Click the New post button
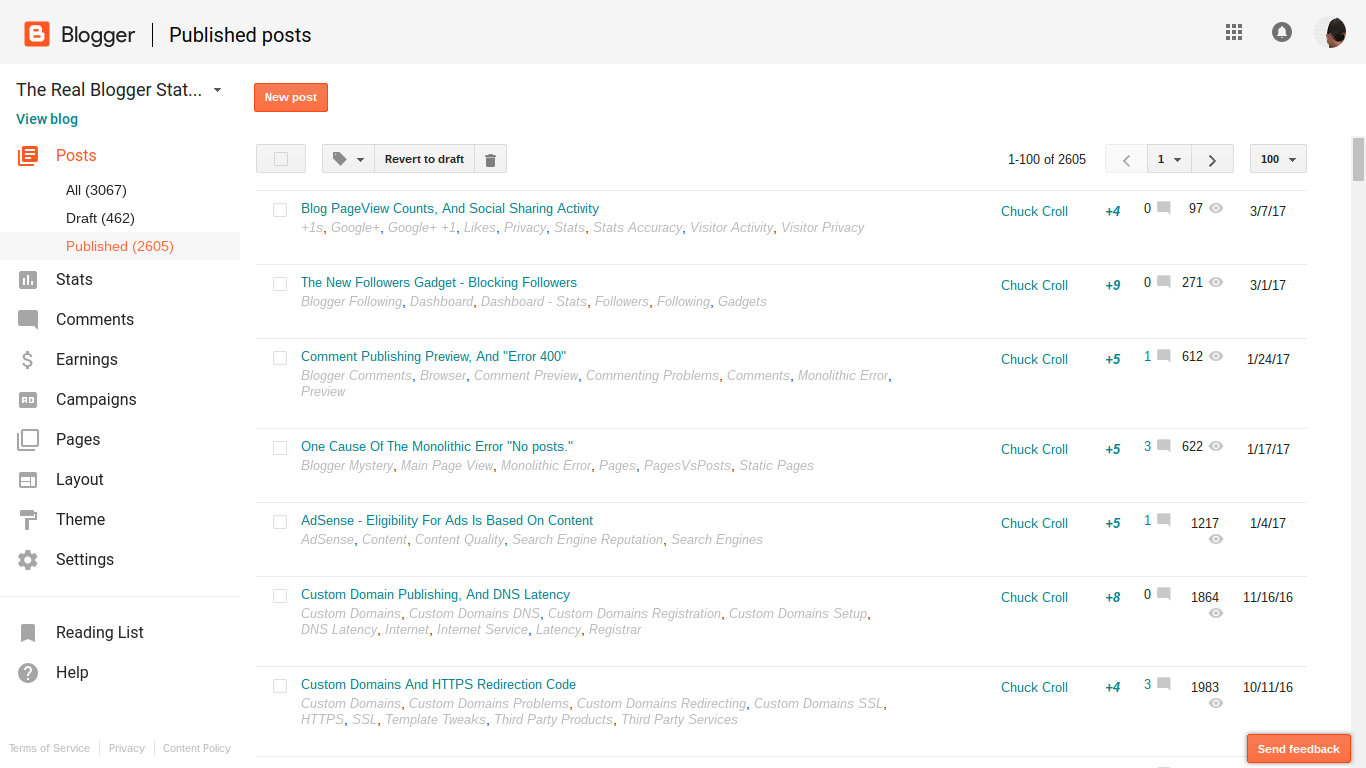This screenshot has width=1366, height=768. 291,97
